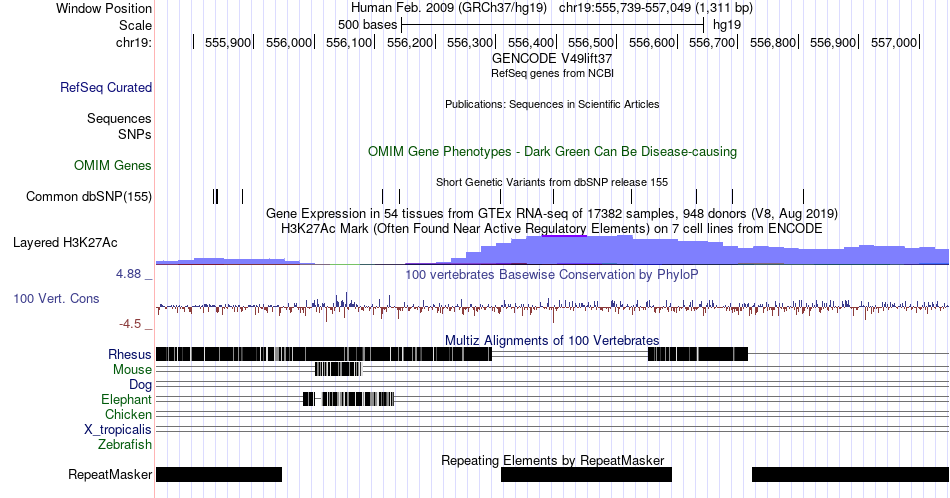Image resolution: width=950 pixels, height=498 pixels.
Task: Click the OMIM Genes track label
Action: pos(113,165)
